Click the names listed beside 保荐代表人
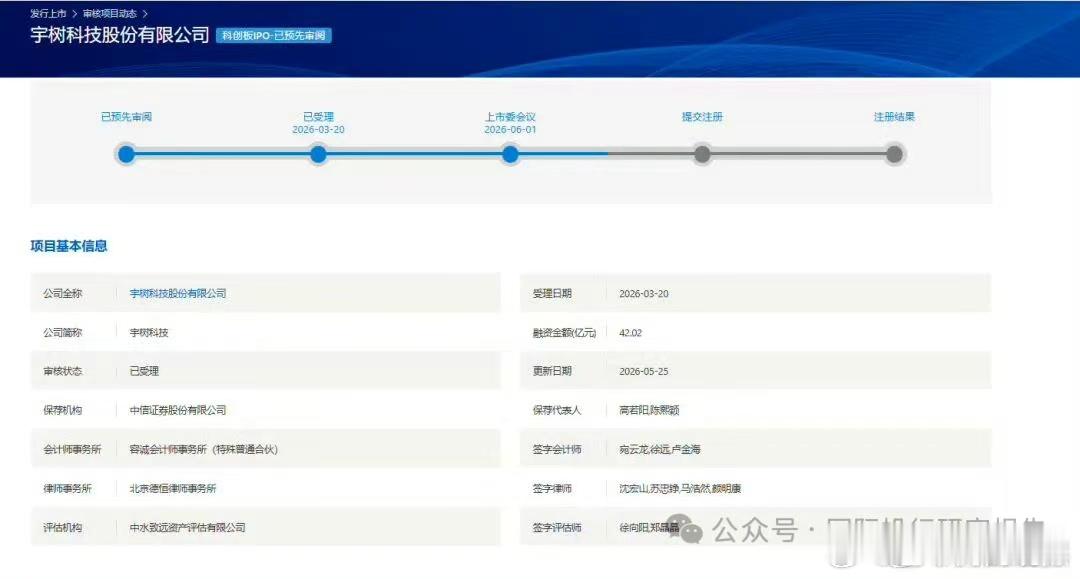This screenshot has width=1080, height=579. coord(649,410)
